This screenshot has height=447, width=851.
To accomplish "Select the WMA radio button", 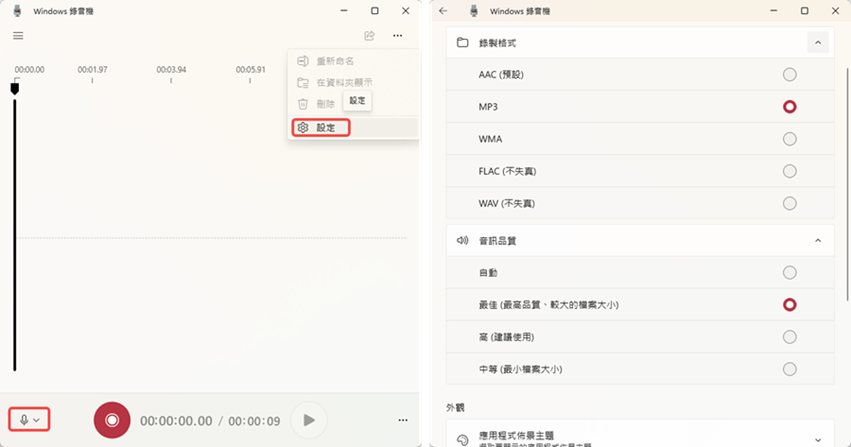I will [790, 139].
